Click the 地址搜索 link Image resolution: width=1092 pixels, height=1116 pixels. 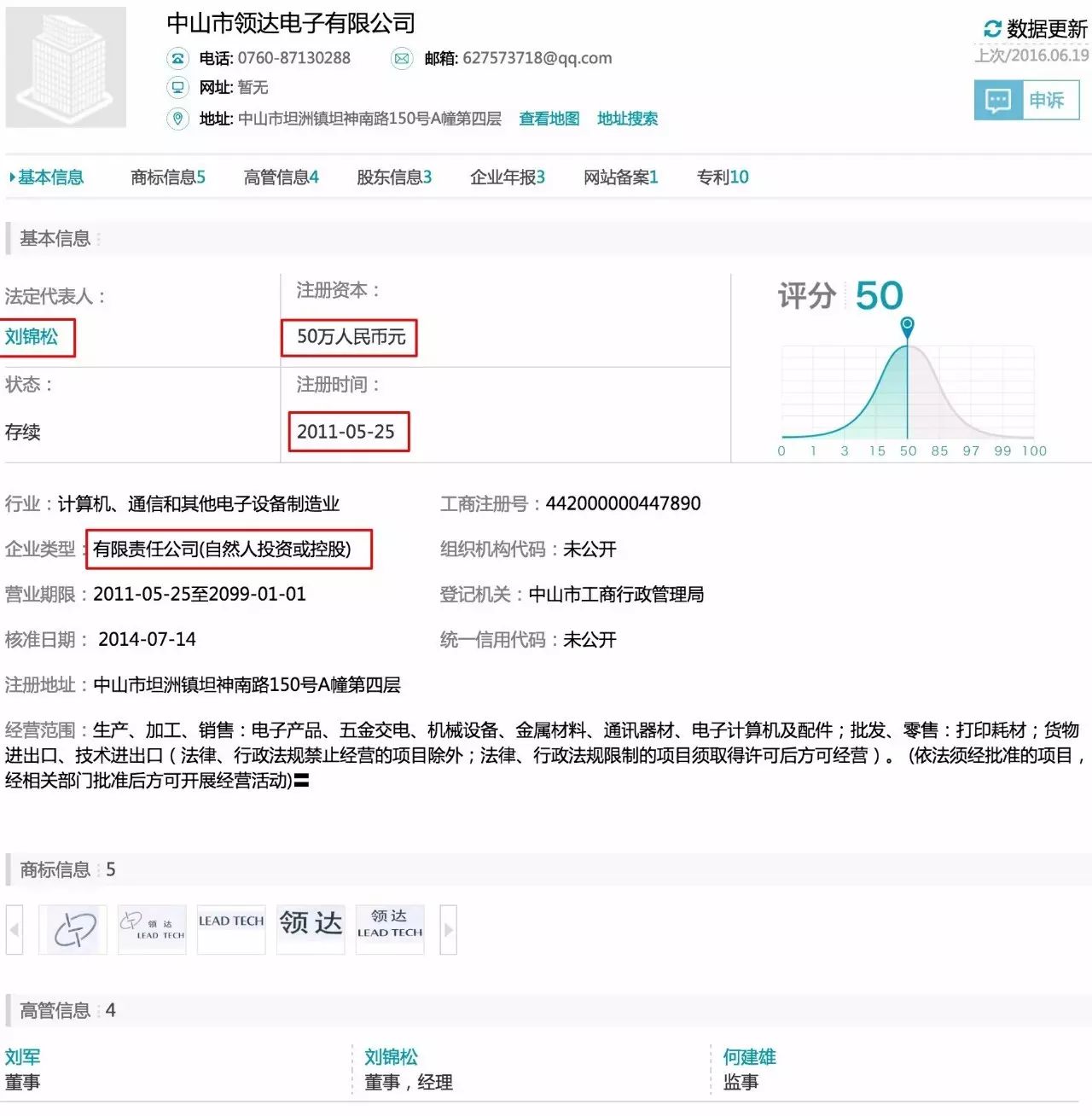(x=629, y=119)
